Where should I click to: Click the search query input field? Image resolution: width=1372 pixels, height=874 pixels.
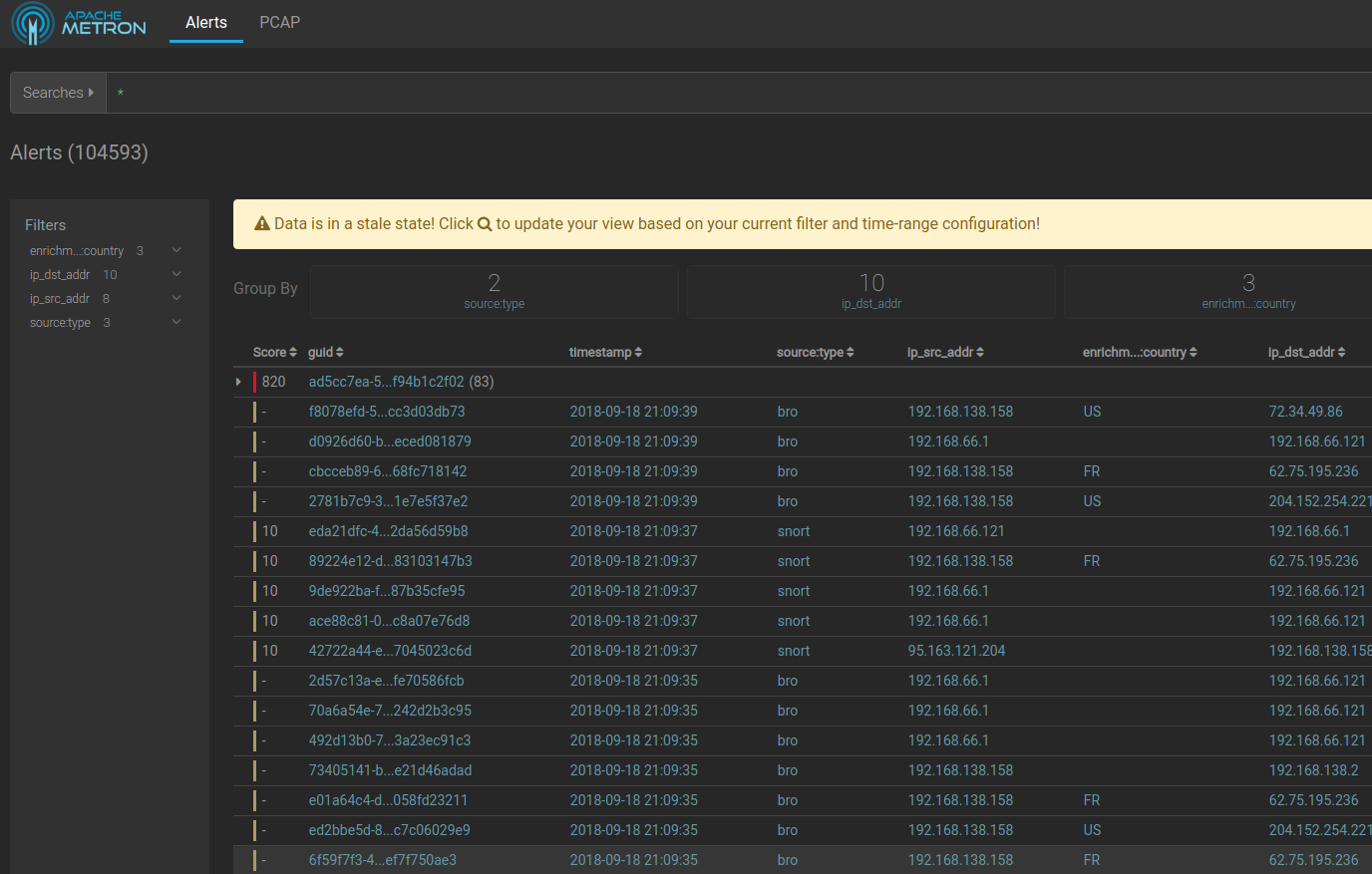(x=739, y=93)
